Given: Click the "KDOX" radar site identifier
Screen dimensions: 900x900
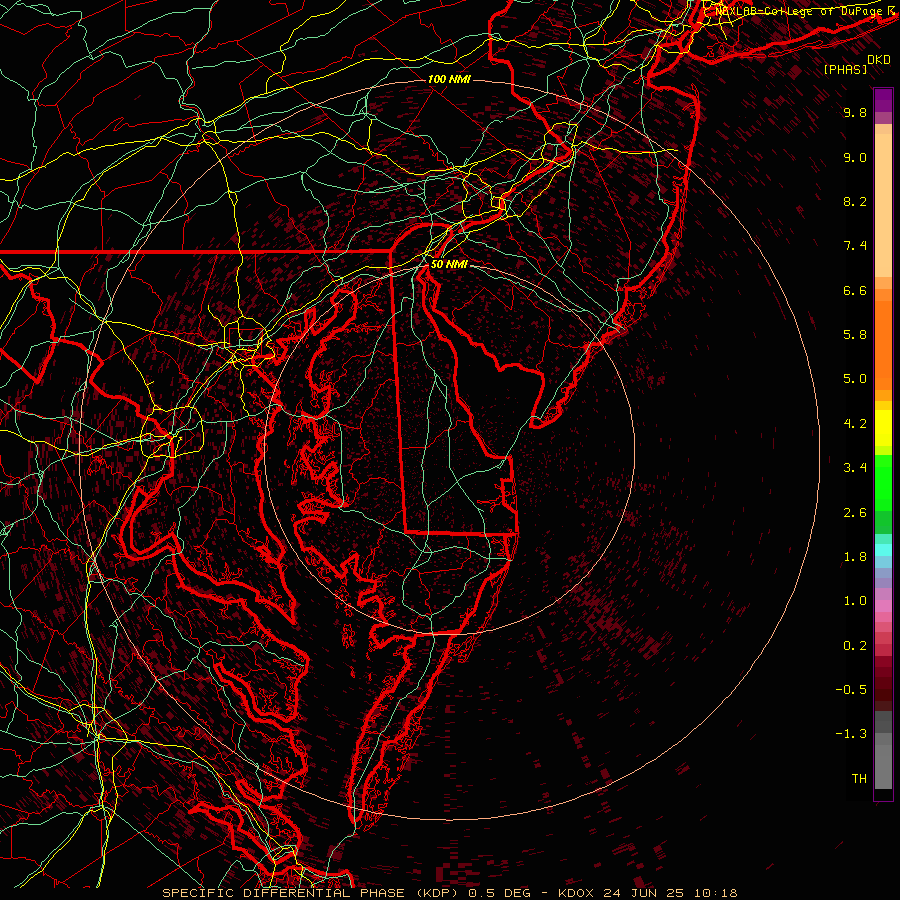Looking at the screenshot, I should coord(574,893).
